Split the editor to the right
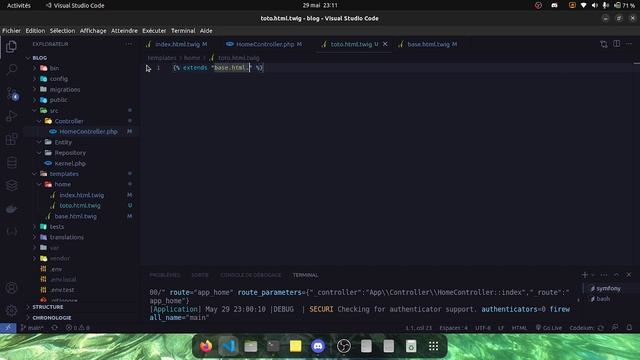The image size is (640, 360). (616, 44)
